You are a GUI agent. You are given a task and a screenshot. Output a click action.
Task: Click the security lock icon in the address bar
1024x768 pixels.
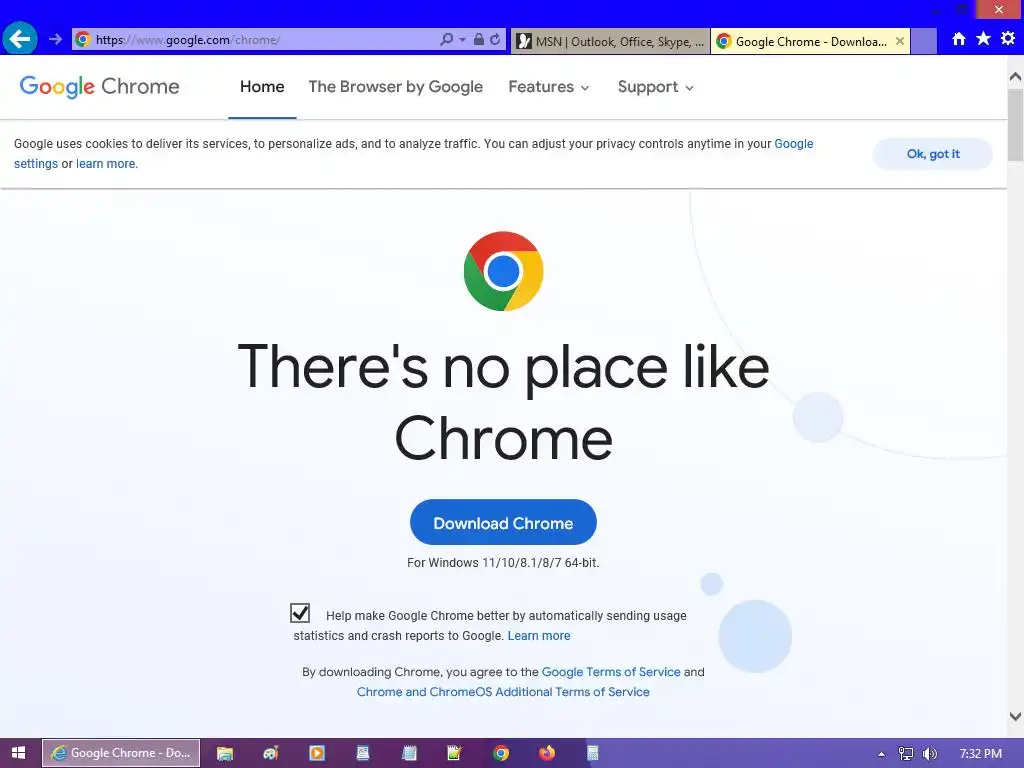tap(479, 39)
